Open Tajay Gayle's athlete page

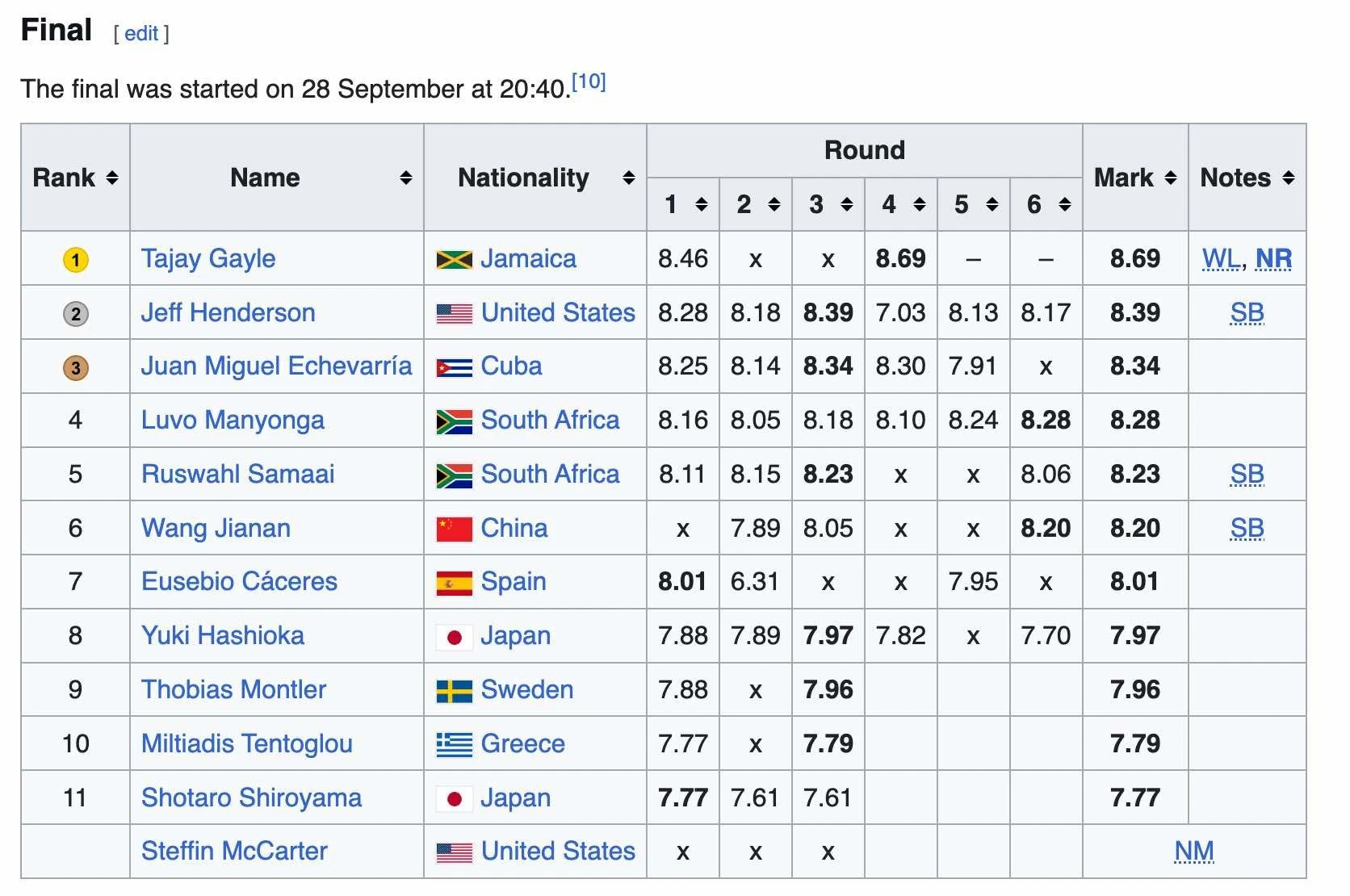point(208,258)
